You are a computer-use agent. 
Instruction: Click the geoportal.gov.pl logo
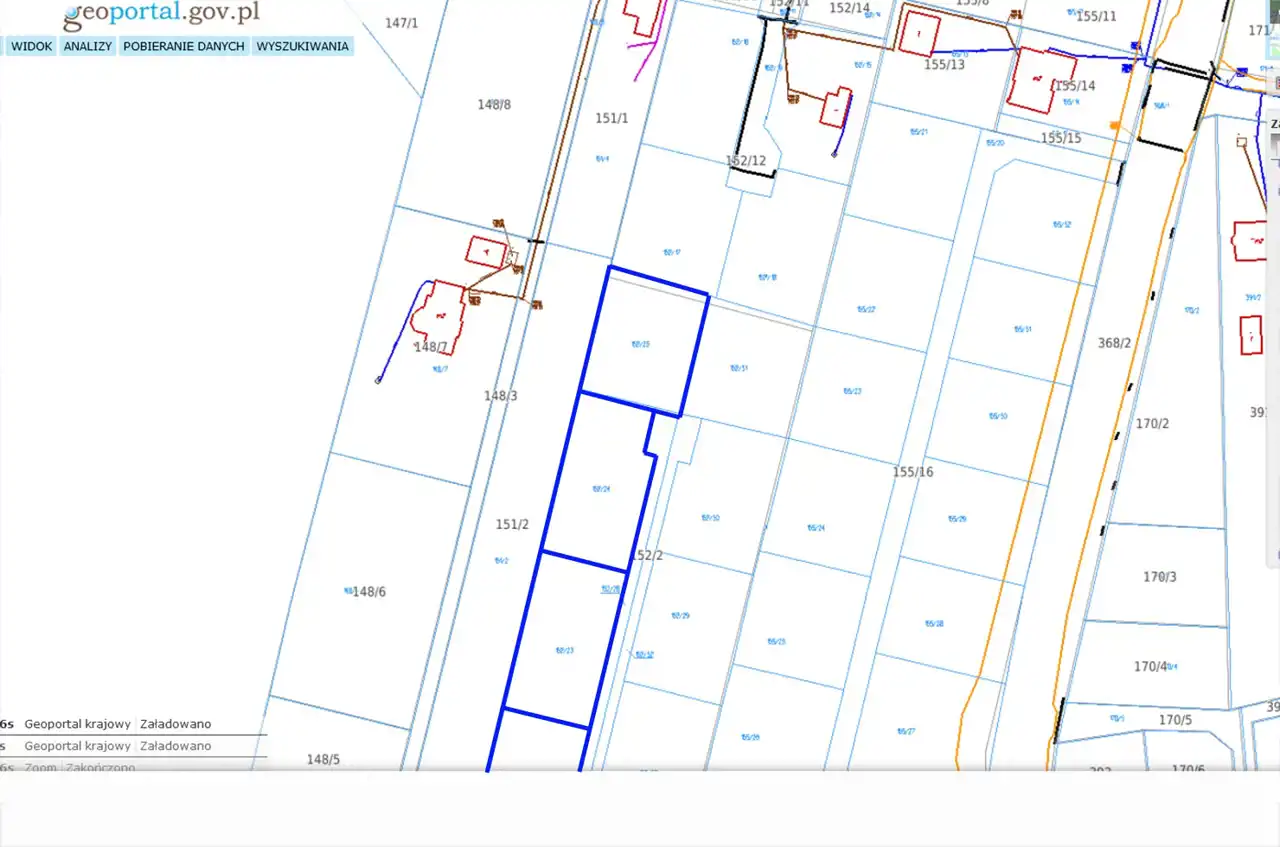point(161,14)
